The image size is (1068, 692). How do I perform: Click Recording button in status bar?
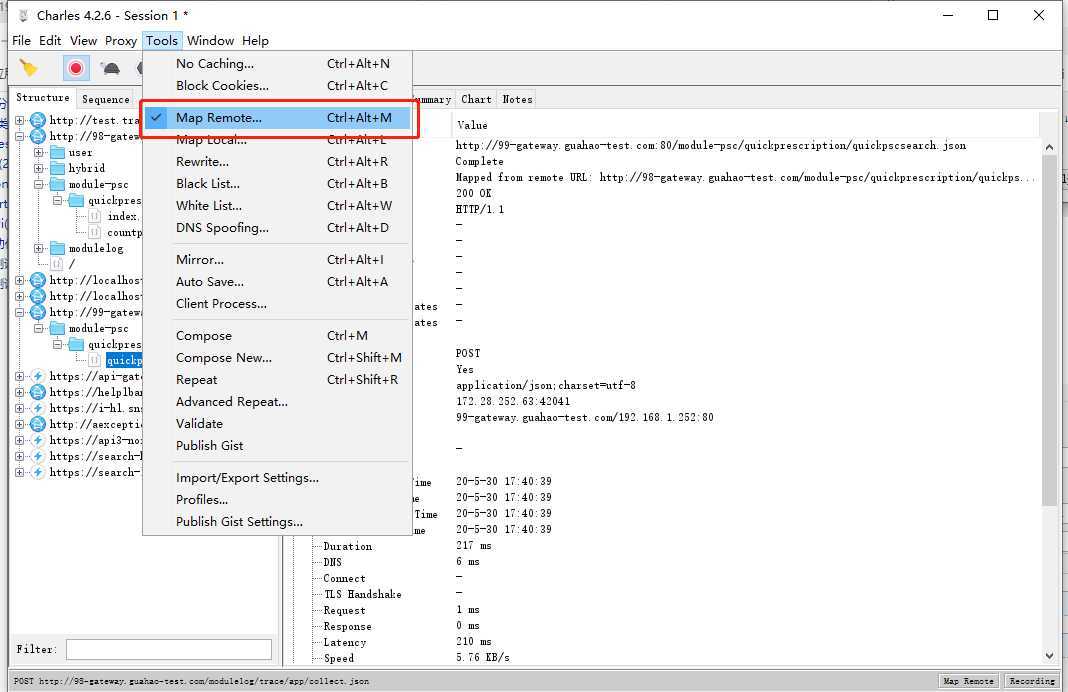(x=1032, y=681)
